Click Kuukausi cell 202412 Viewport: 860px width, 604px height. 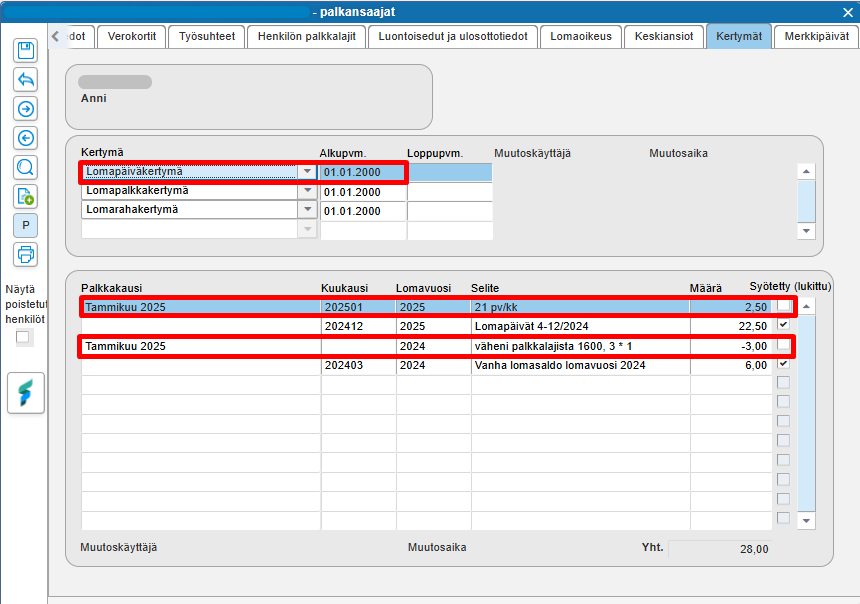coord(358,326)
